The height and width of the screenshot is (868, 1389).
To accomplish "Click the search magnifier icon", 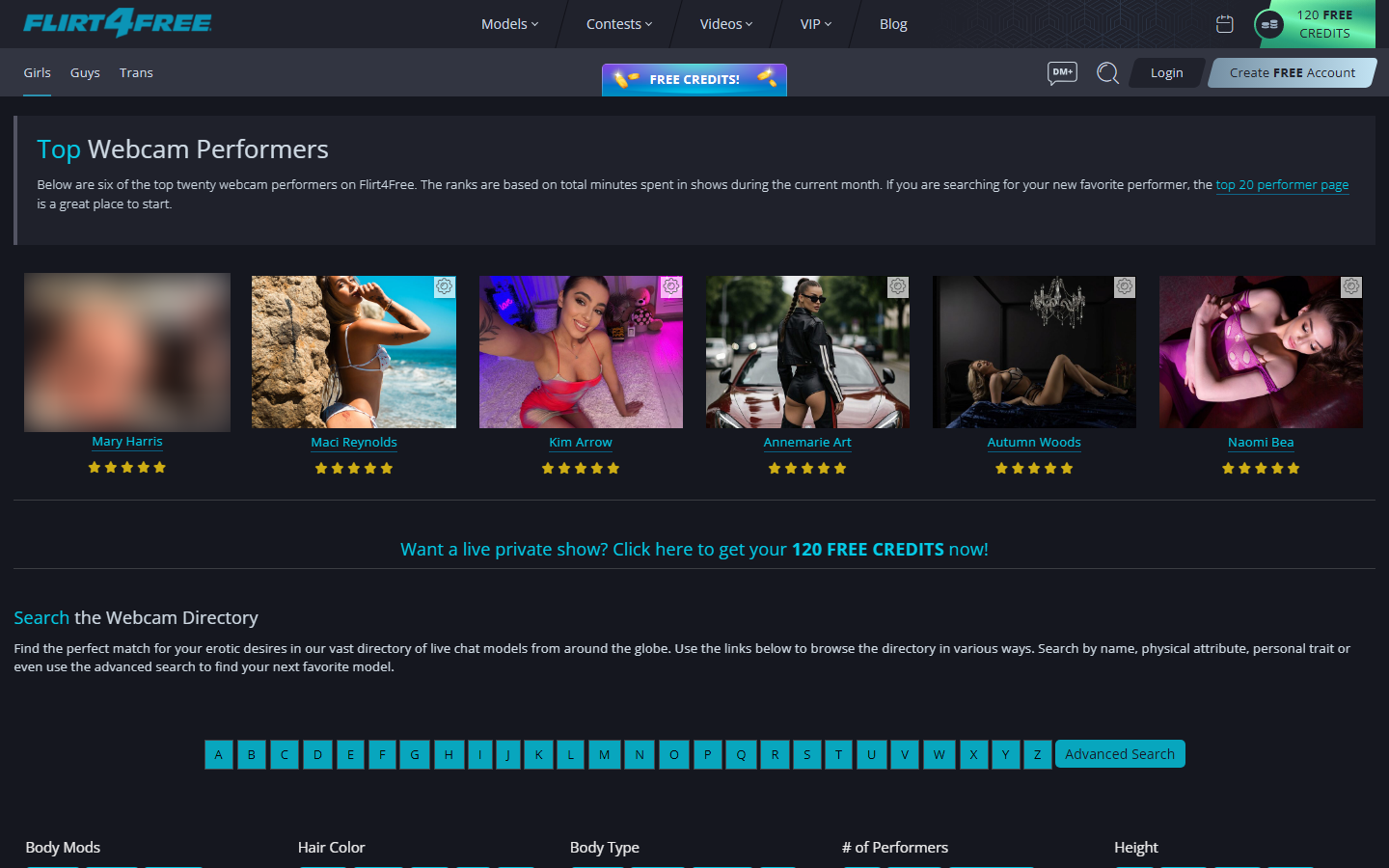I will click(1107, 72).
